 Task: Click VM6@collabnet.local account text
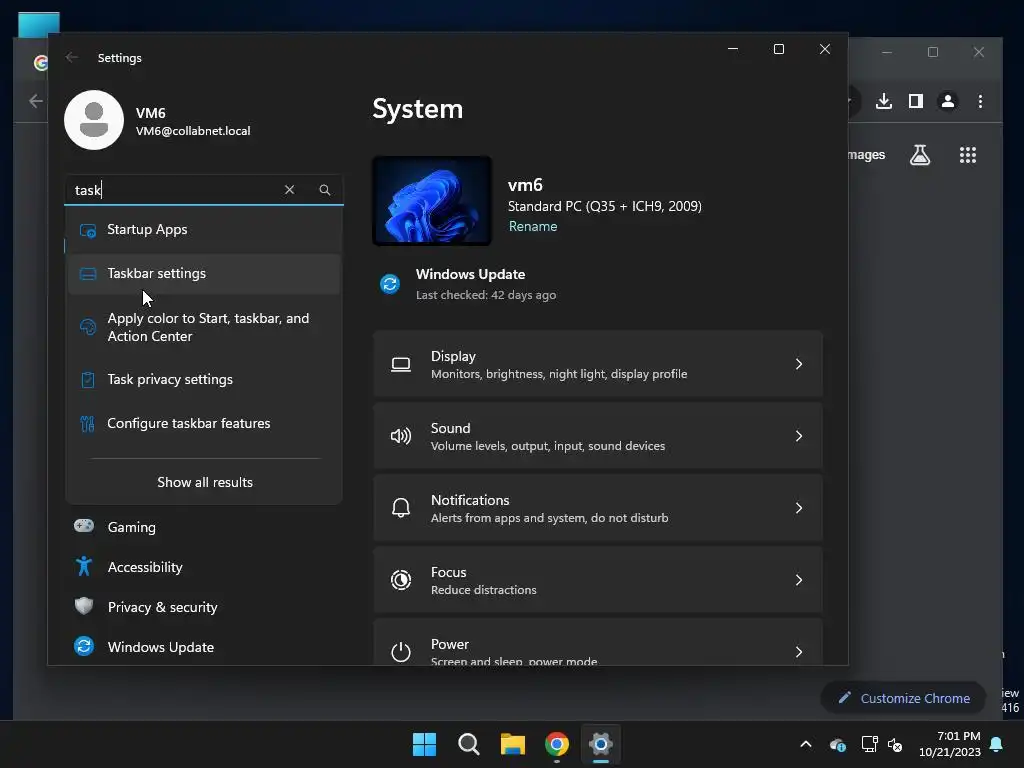tap(193, 131)
